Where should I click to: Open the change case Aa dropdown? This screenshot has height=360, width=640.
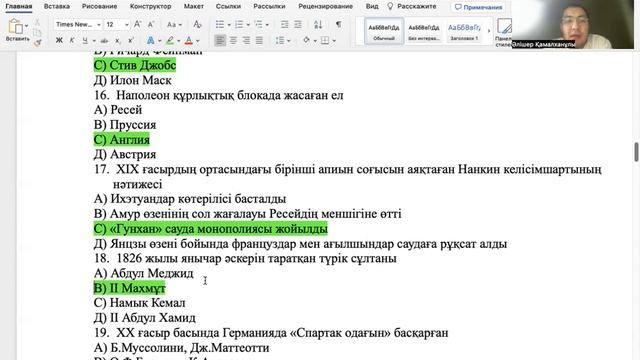pyautogui.click(x=174, y=24)
